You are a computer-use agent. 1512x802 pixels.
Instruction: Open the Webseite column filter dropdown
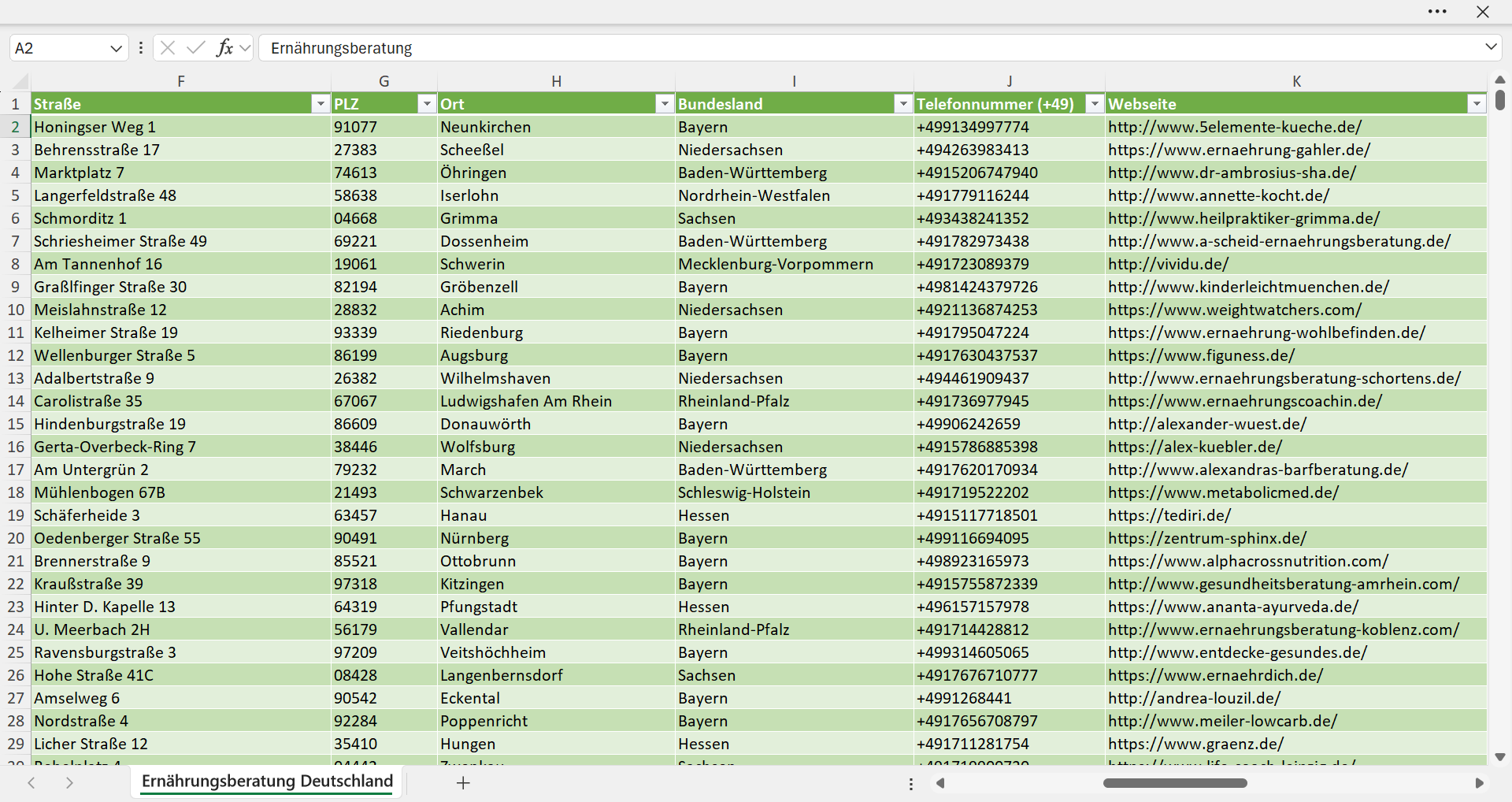1477,104
